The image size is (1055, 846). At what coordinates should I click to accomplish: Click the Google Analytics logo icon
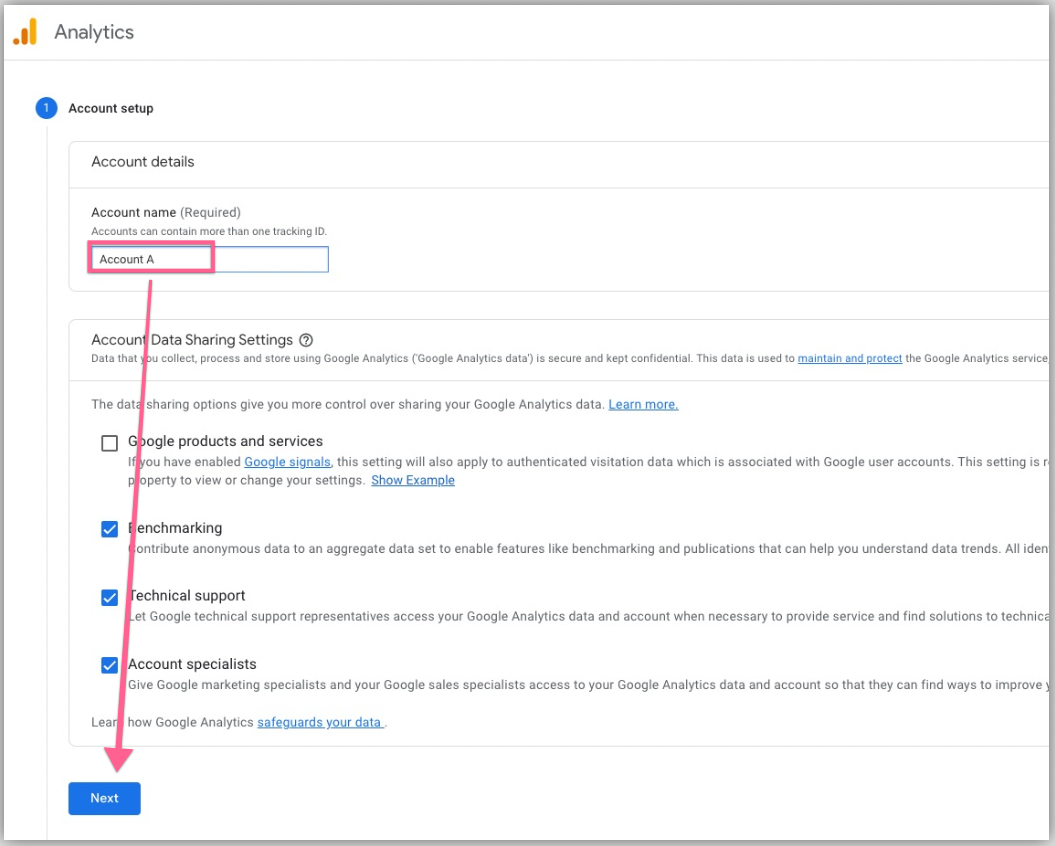[x=25, y=32]
